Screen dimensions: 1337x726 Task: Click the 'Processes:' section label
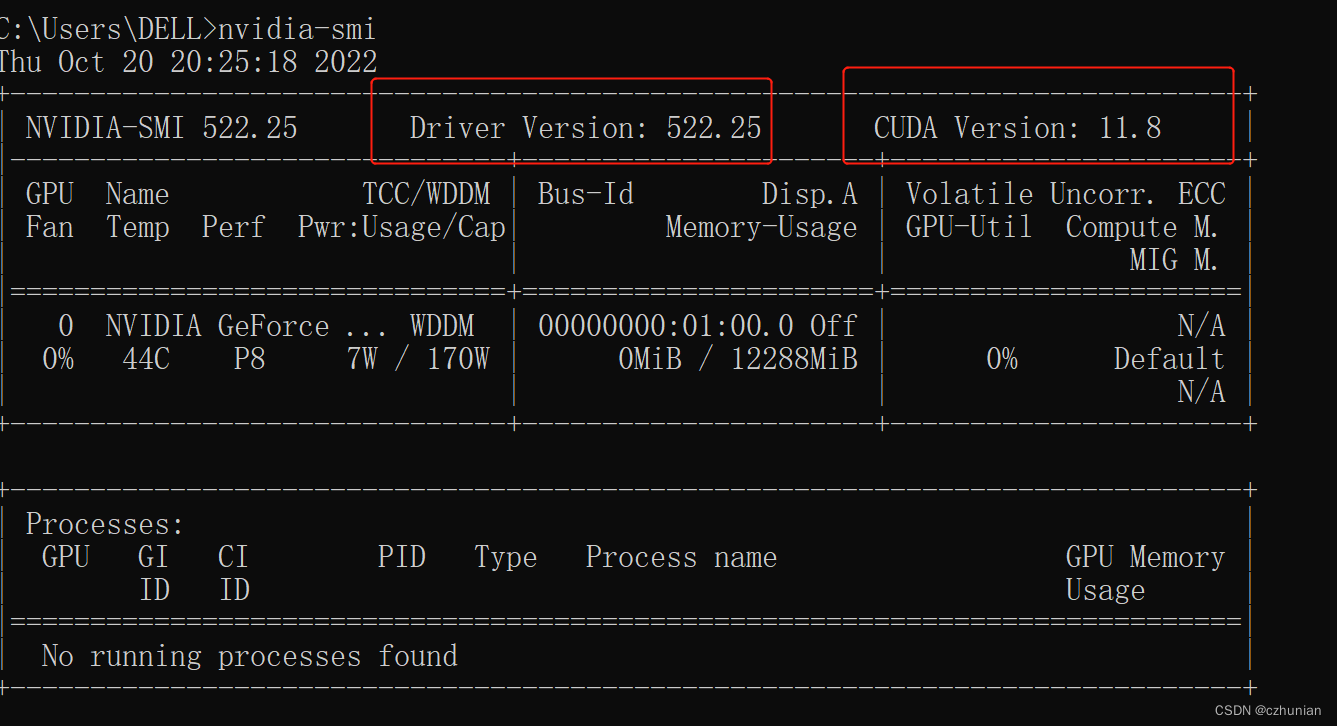[105, 524]
